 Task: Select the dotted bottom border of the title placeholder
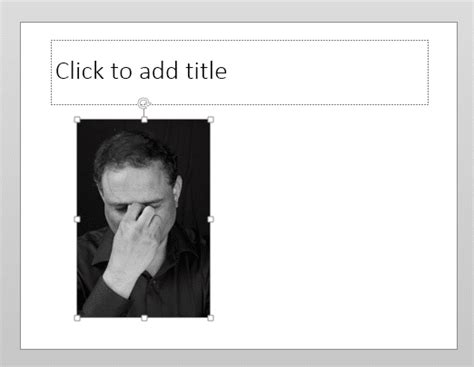(287, 105)
